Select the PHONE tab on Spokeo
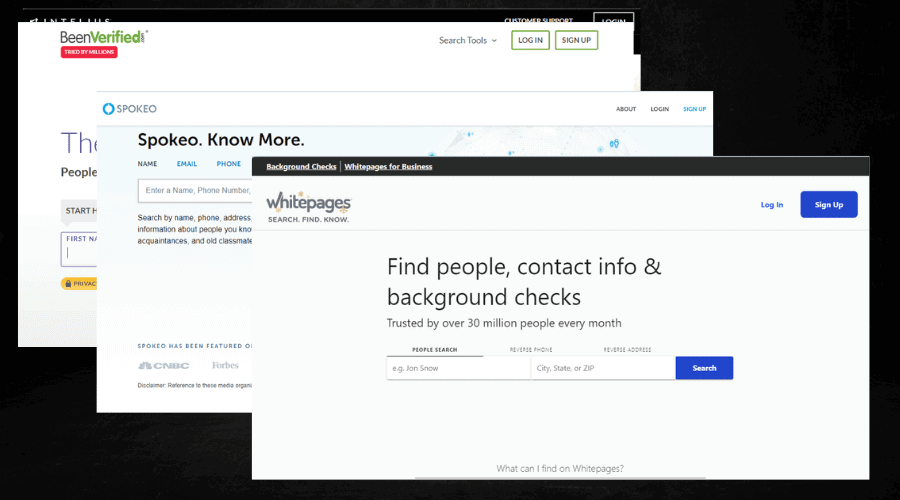The image size is (900, 500). pyautogui.click(x=228, y=164)
